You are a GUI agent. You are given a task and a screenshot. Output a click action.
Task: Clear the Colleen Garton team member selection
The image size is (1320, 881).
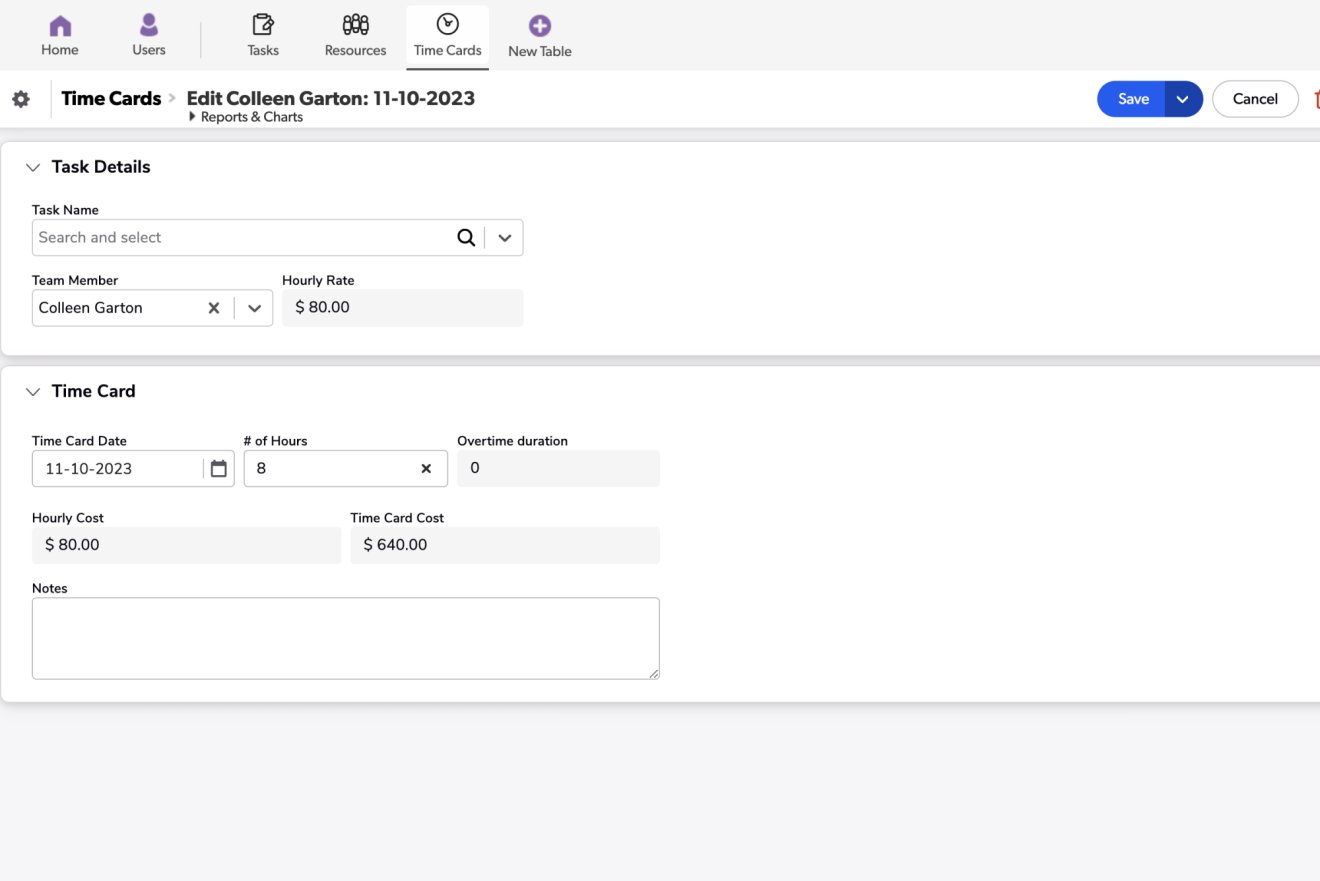point(213,308)
